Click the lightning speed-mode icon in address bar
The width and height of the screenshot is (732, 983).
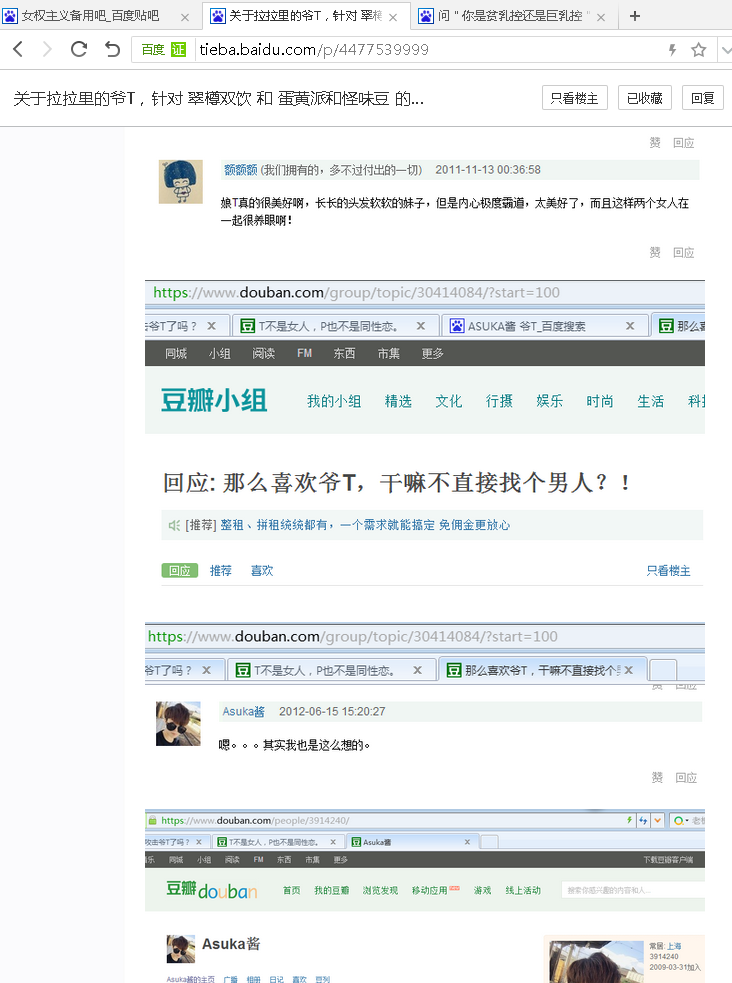(672, 50)
